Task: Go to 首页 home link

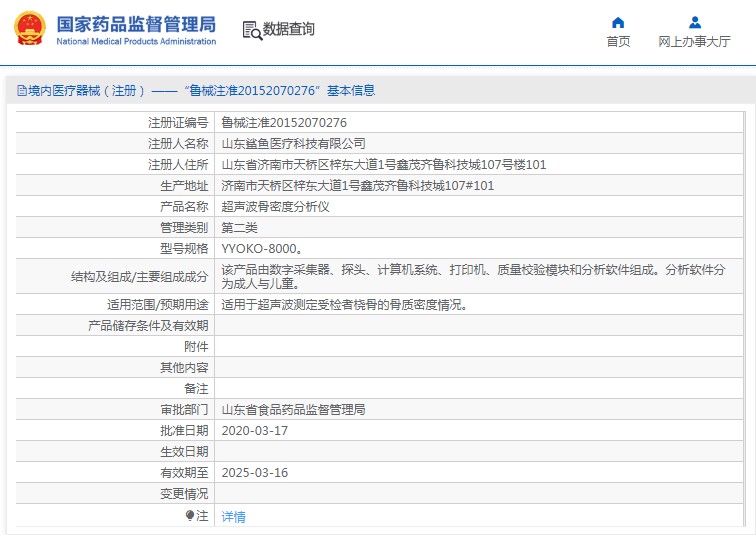Action: (618, 41)
